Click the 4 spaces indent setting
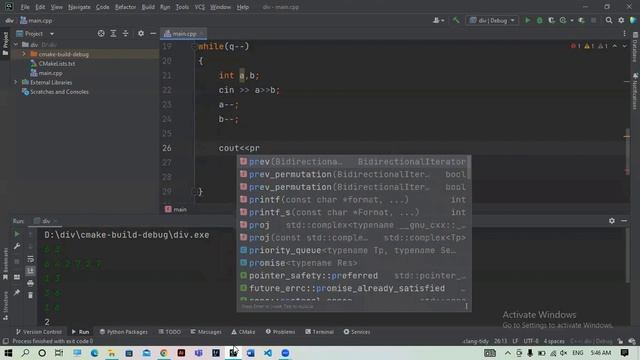The height and width of the screenshot is (360, 640). 554,341
